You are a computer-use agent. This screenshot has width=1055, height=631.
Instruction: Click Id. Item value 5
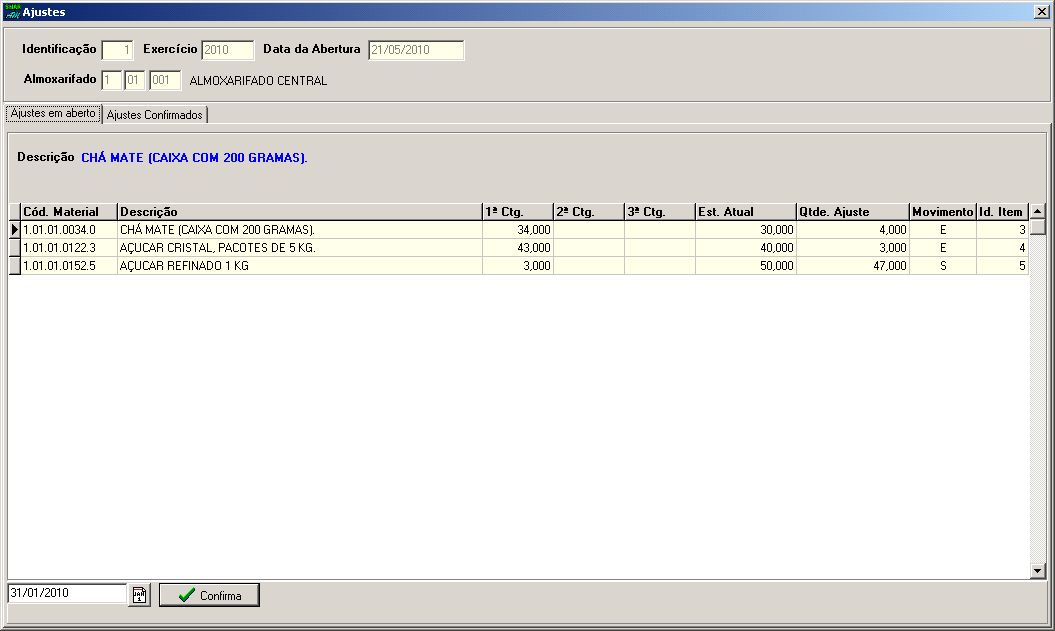1002,266
